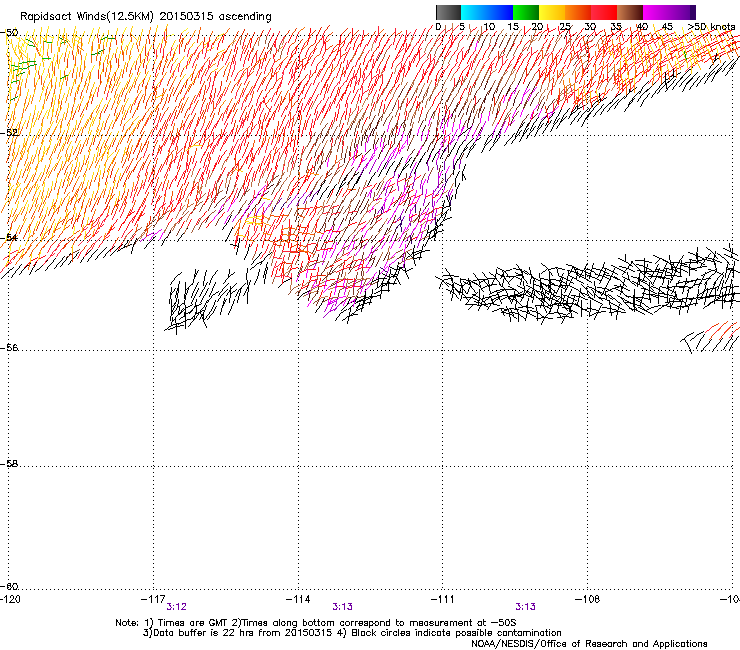The image size is (740, 650).
Task: Select the green 15-20 knots color swatch
Action: tap(526, 12)
